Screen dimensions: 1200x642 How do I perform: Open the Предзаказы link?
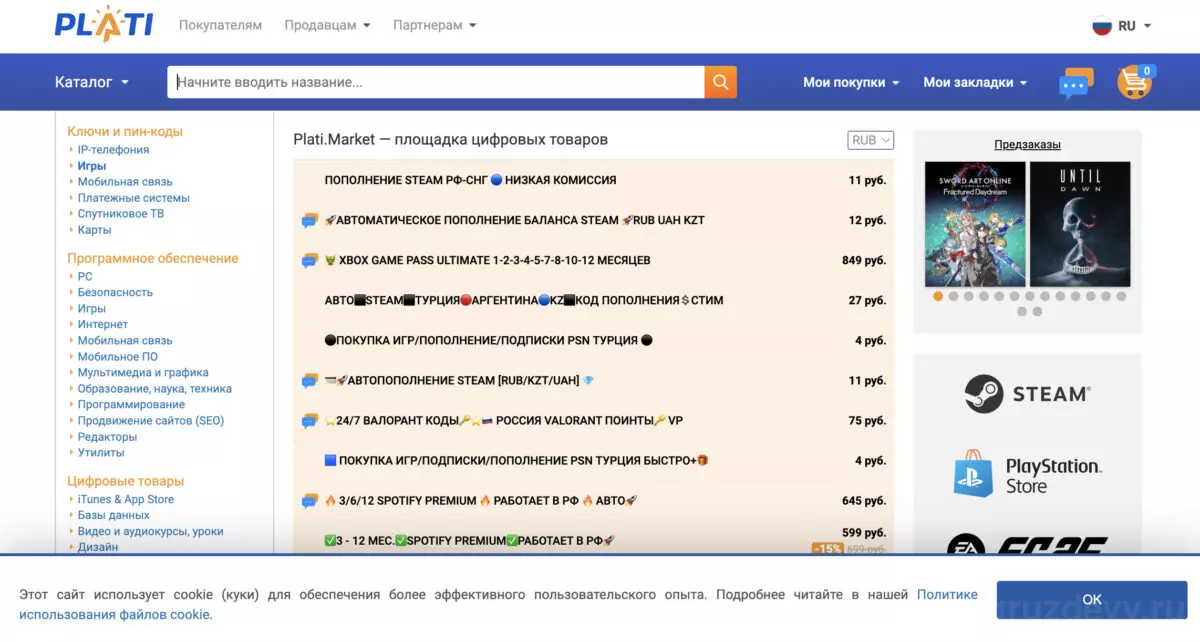1027,145
